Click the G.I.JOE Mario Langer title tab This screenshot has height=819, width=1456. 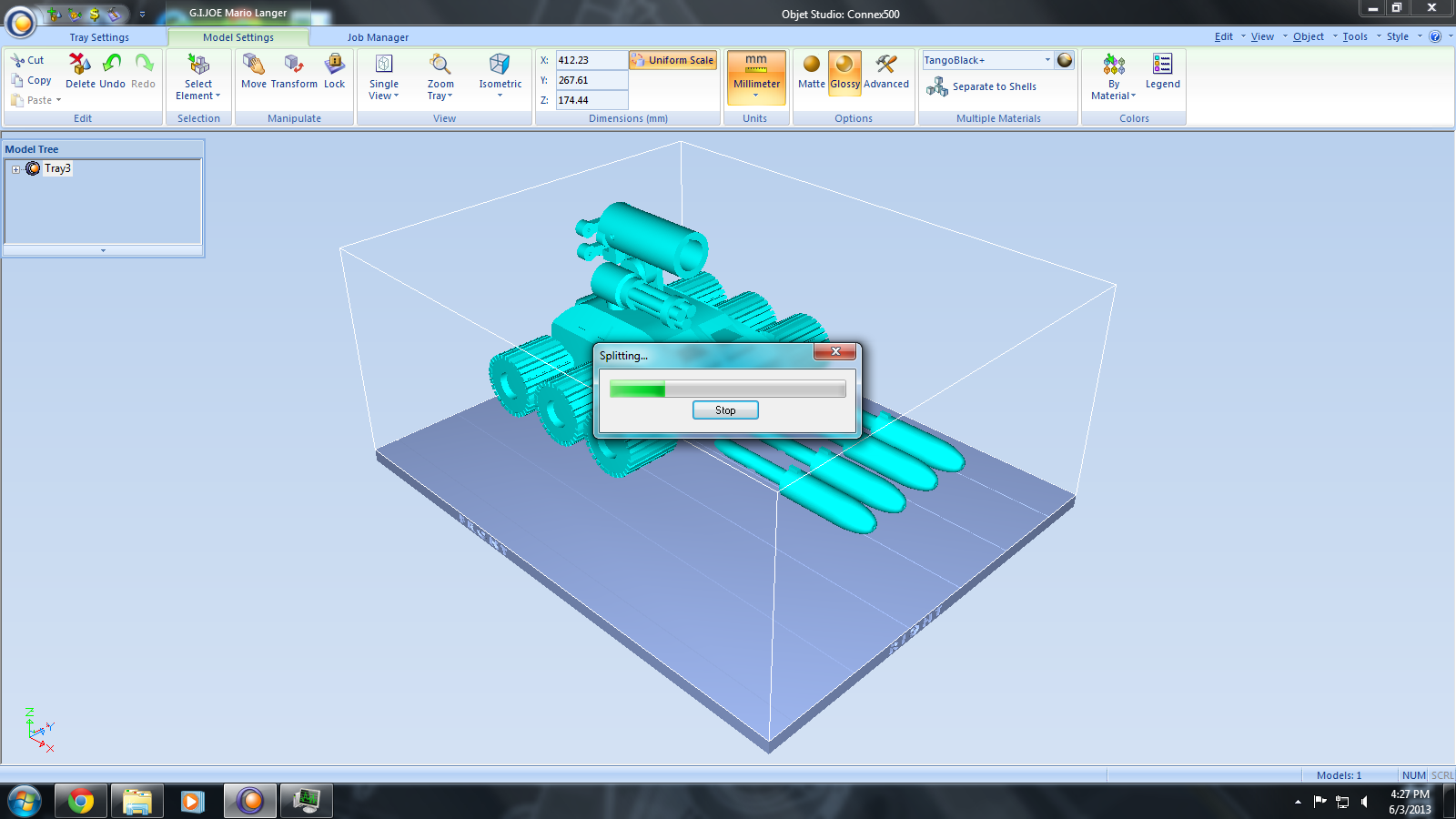click(x=238, y=13)
